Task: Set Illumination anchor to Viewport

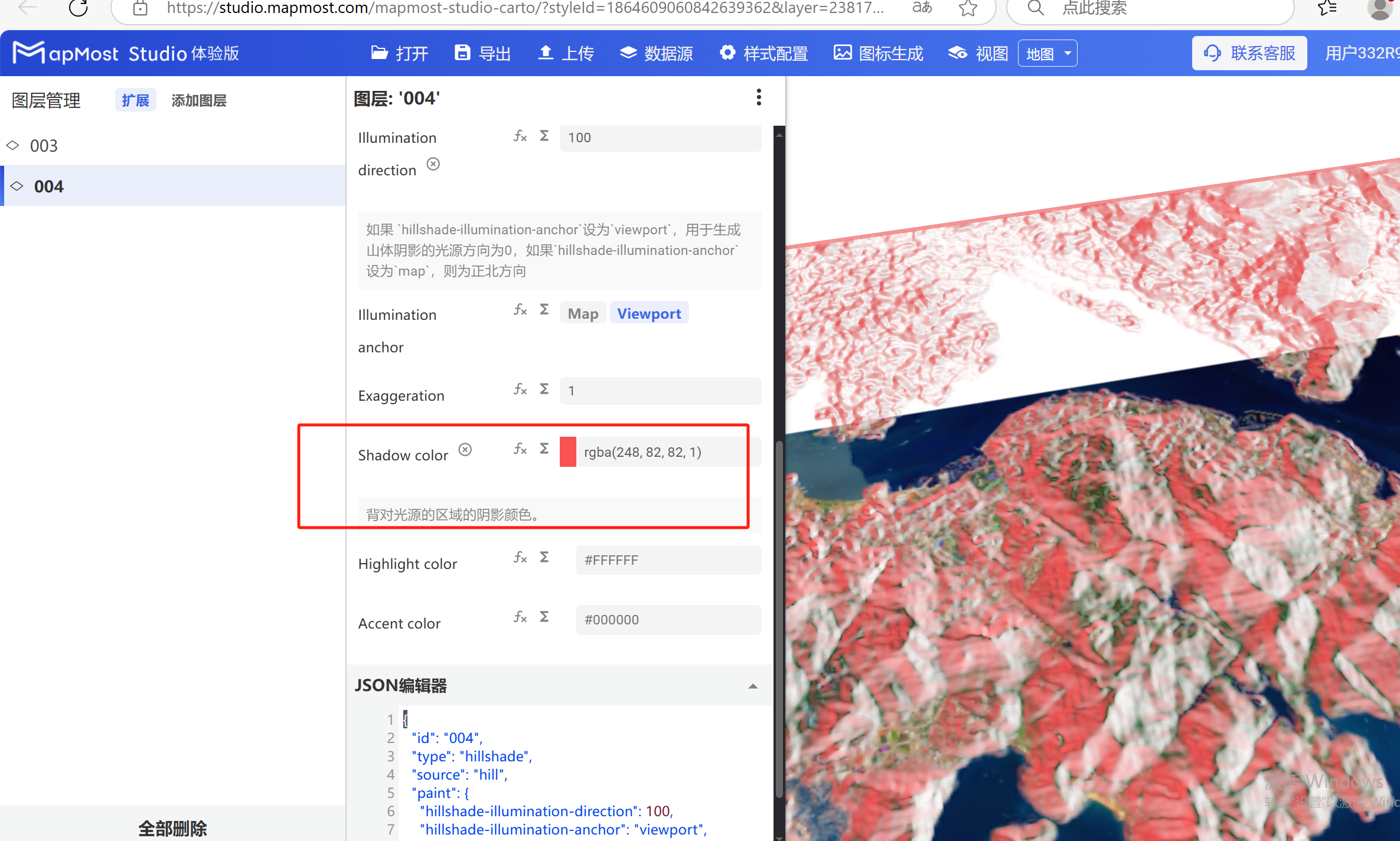Action: (x=649, y=313)
